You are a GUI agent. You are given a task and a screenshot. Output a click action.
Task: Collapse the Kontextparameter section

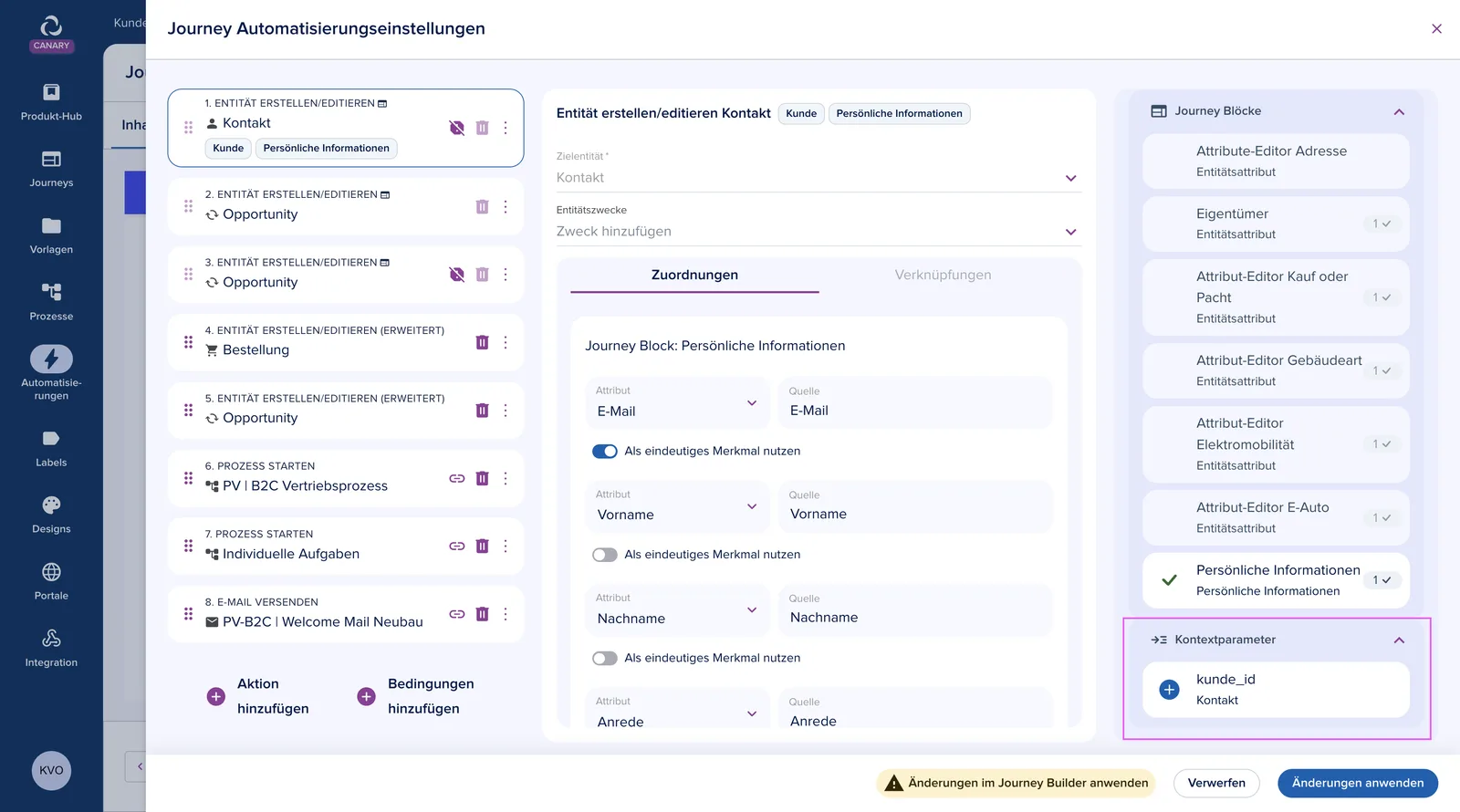tap(1399, 640)
